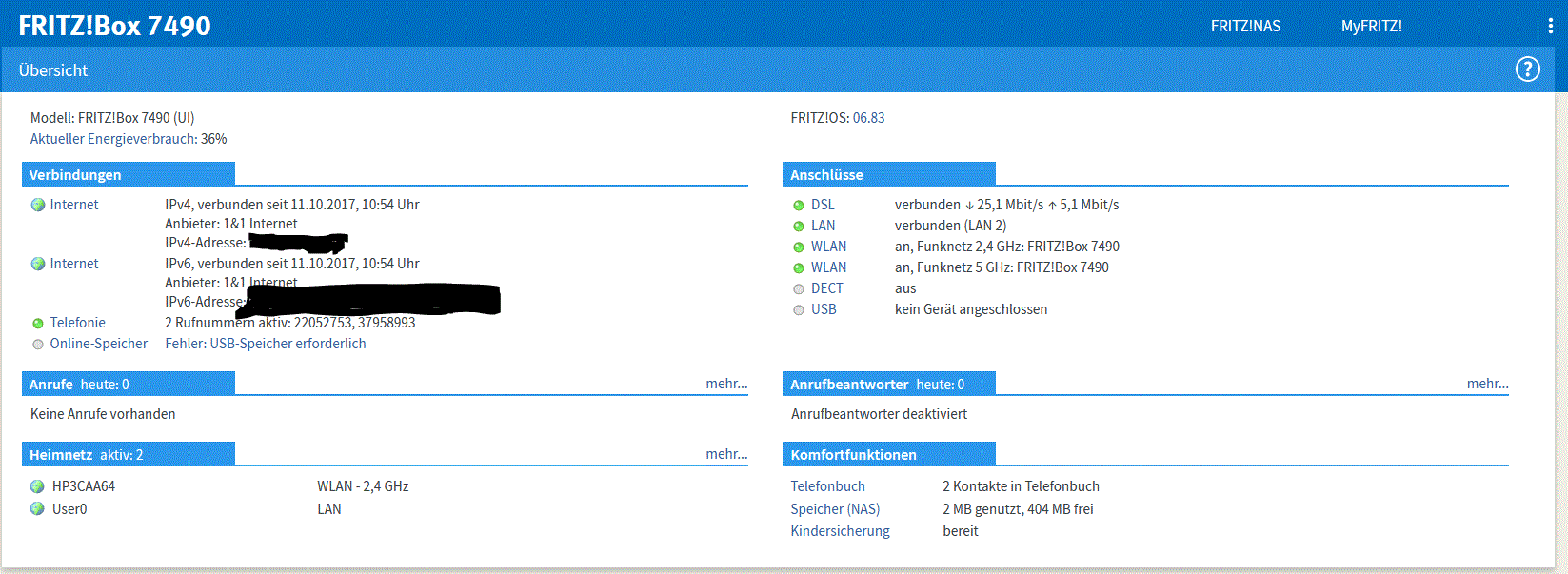Click the green dot for WLAN 2,4 GHz

point(799,247)
